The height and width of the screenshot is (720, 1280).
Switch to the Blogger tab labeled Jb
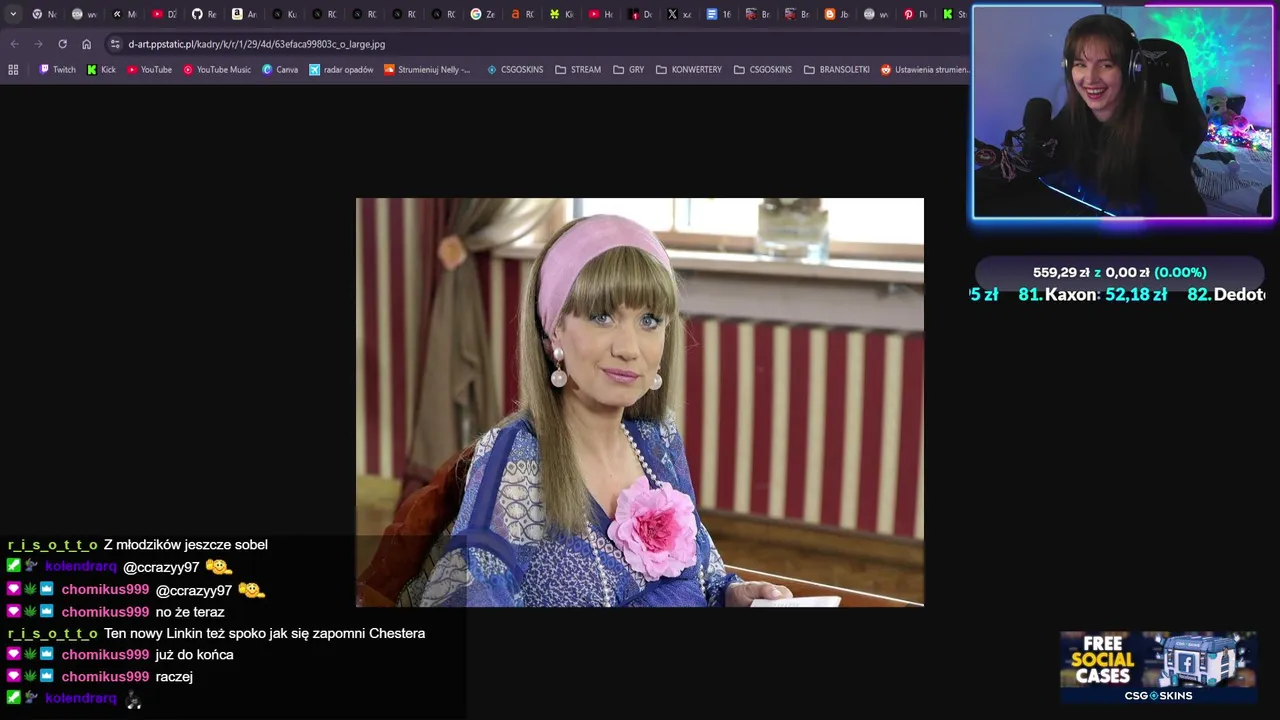[836, 14]
